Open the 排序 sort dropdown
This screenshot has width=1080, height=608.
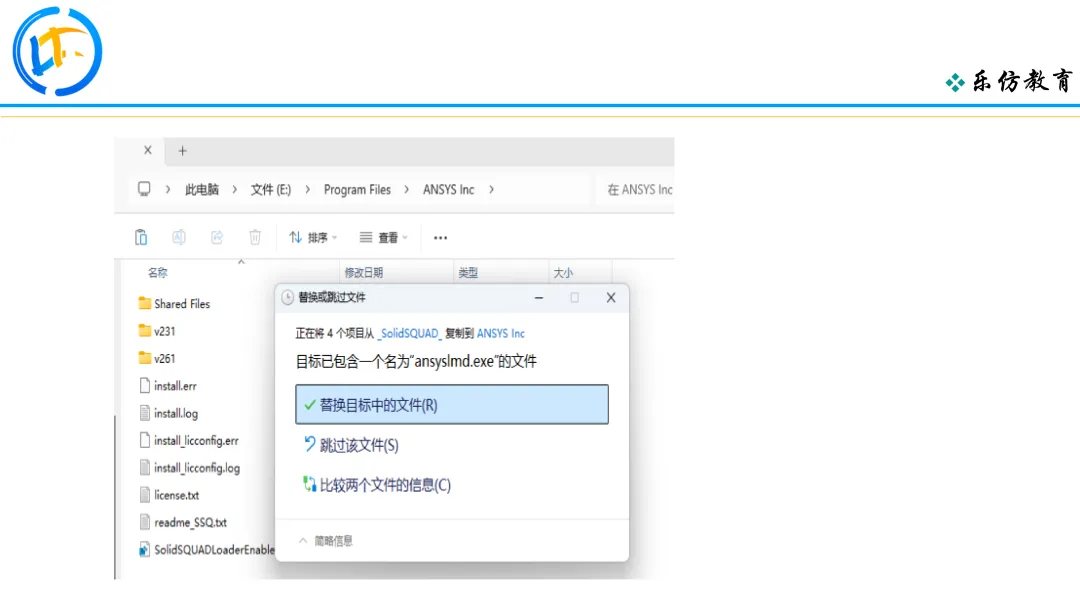coord(313,238)
